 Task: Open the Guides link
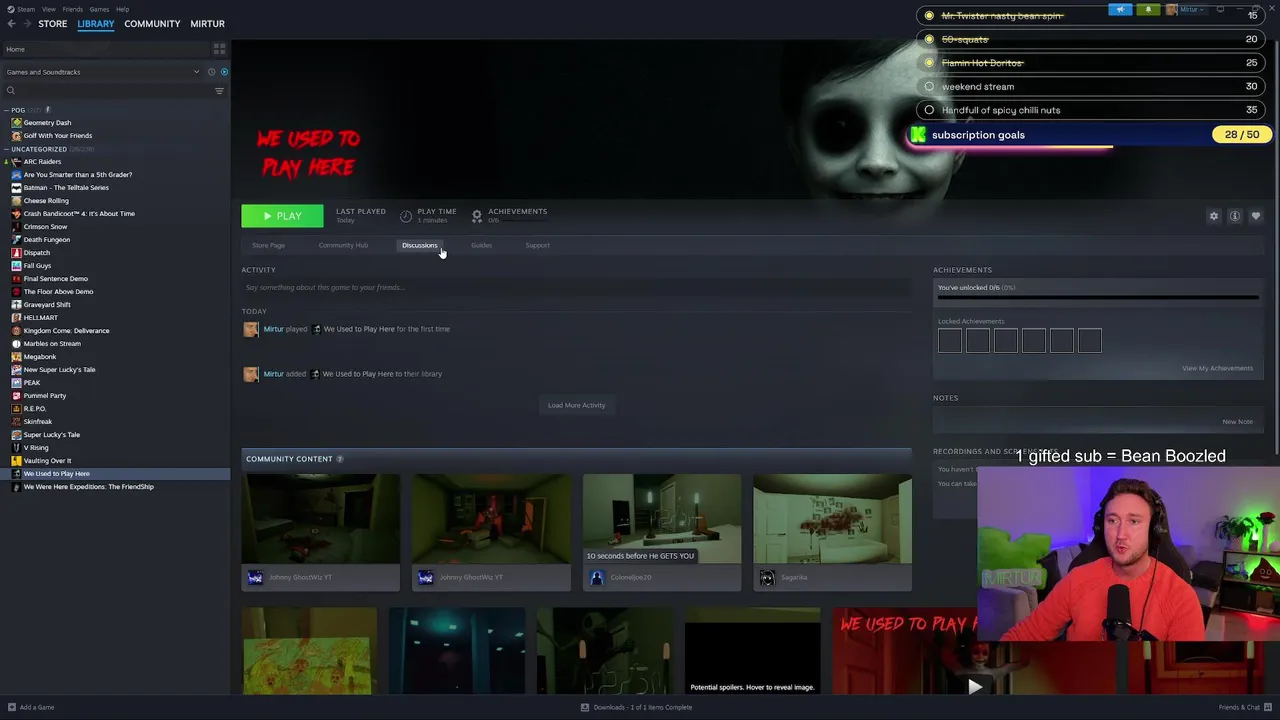481,245
